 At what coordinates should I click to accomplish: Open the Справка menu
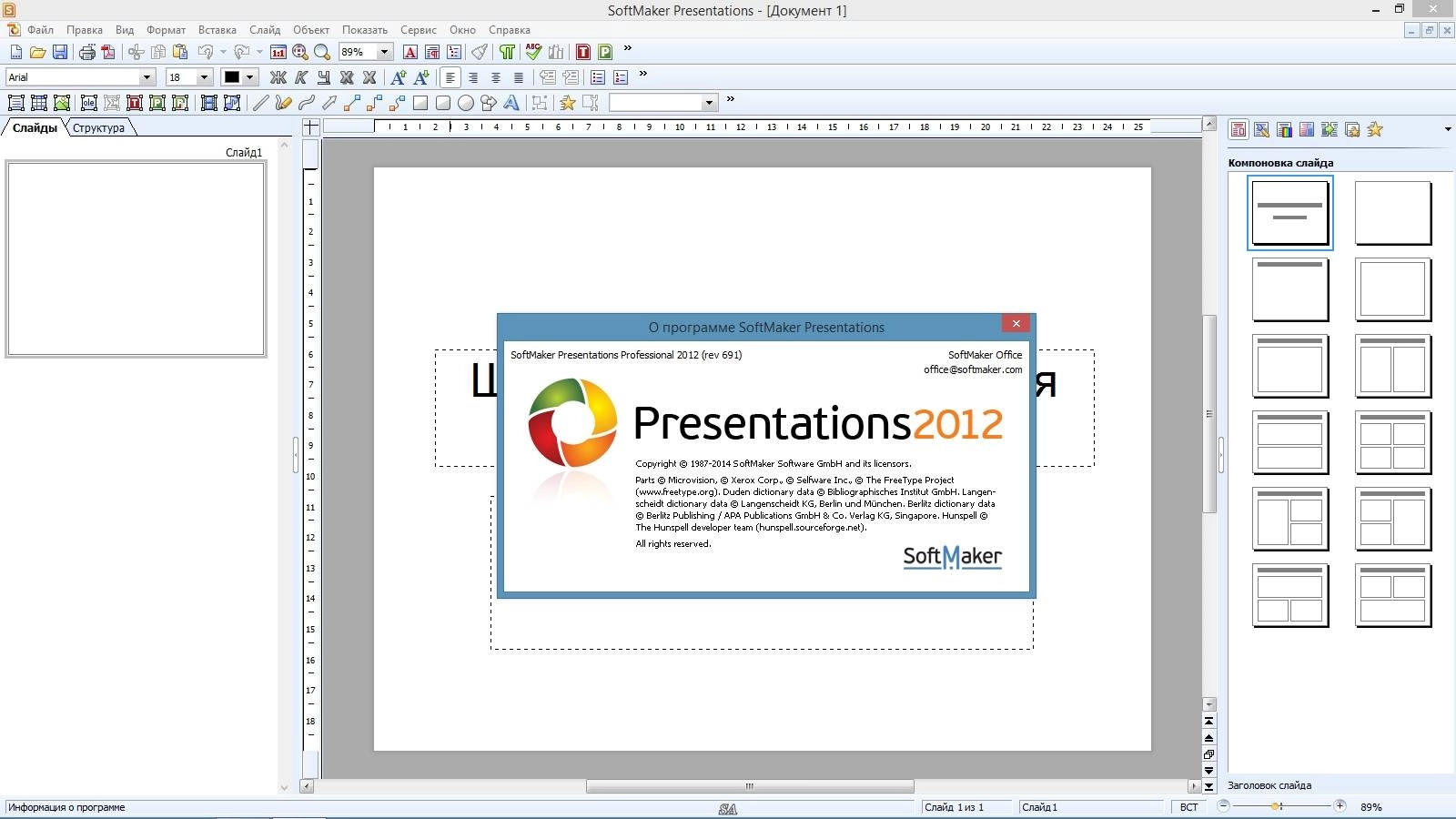click(x=510, y=30)
